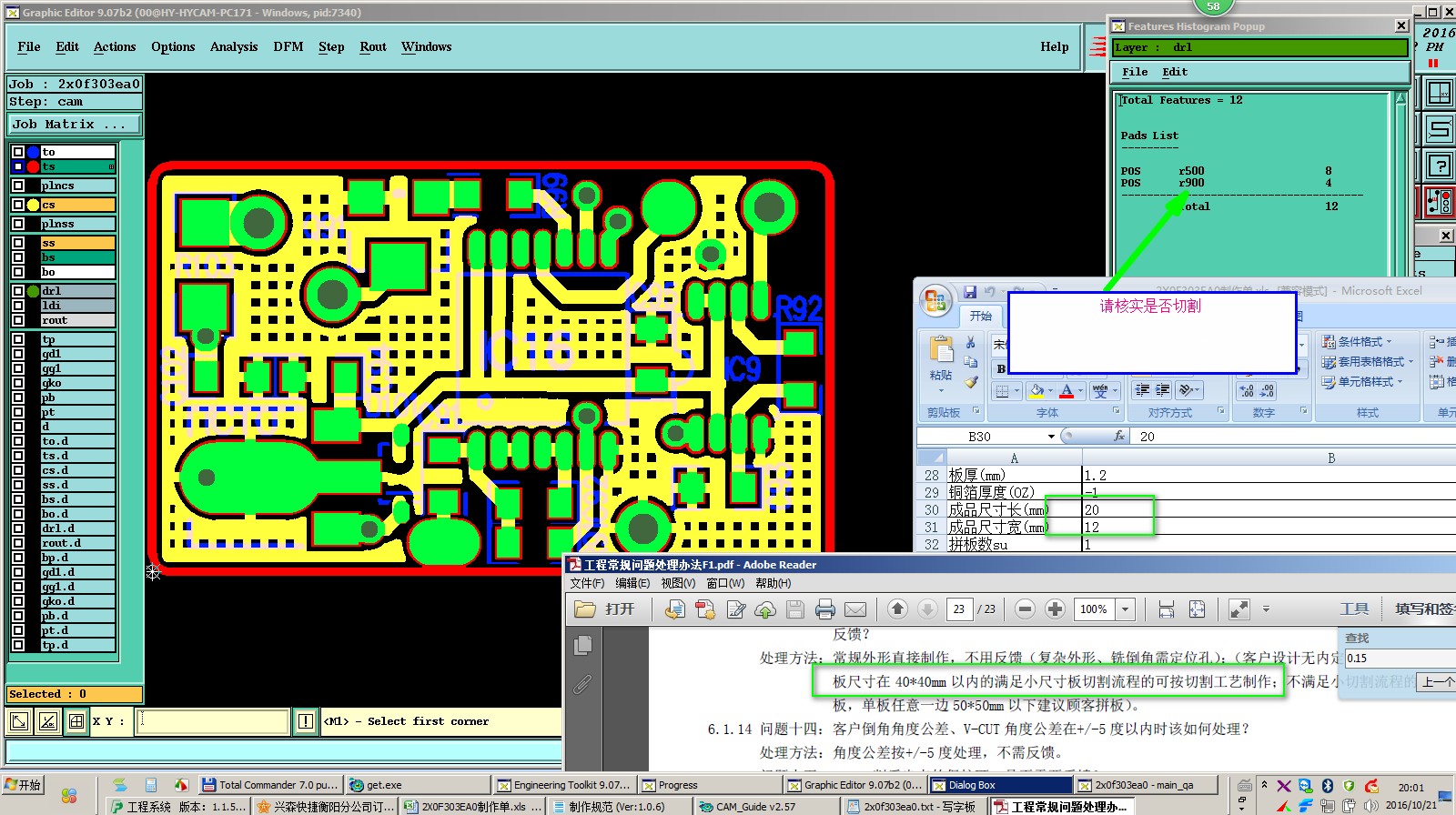Zoom out with the minus icon in Reader

(x=1025, y=609)
